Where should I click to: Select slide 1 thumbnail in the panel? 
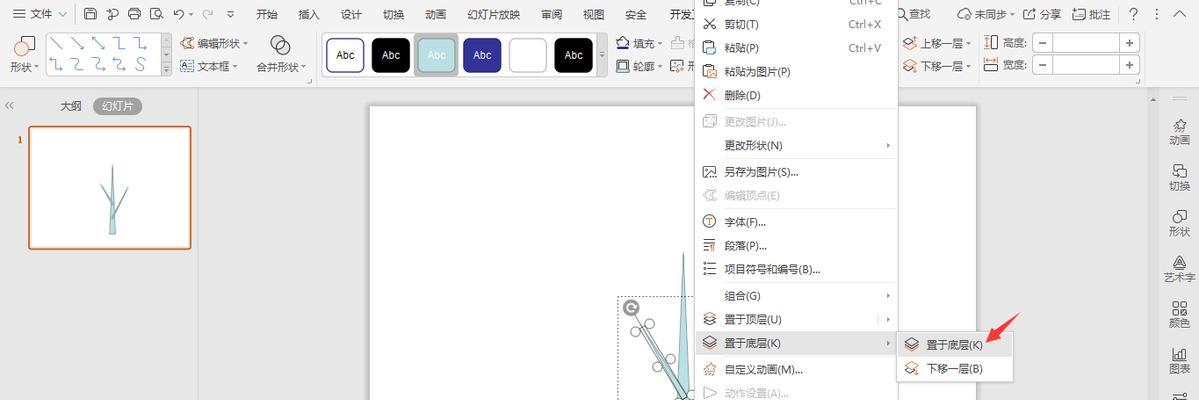[x=110, y=187]
